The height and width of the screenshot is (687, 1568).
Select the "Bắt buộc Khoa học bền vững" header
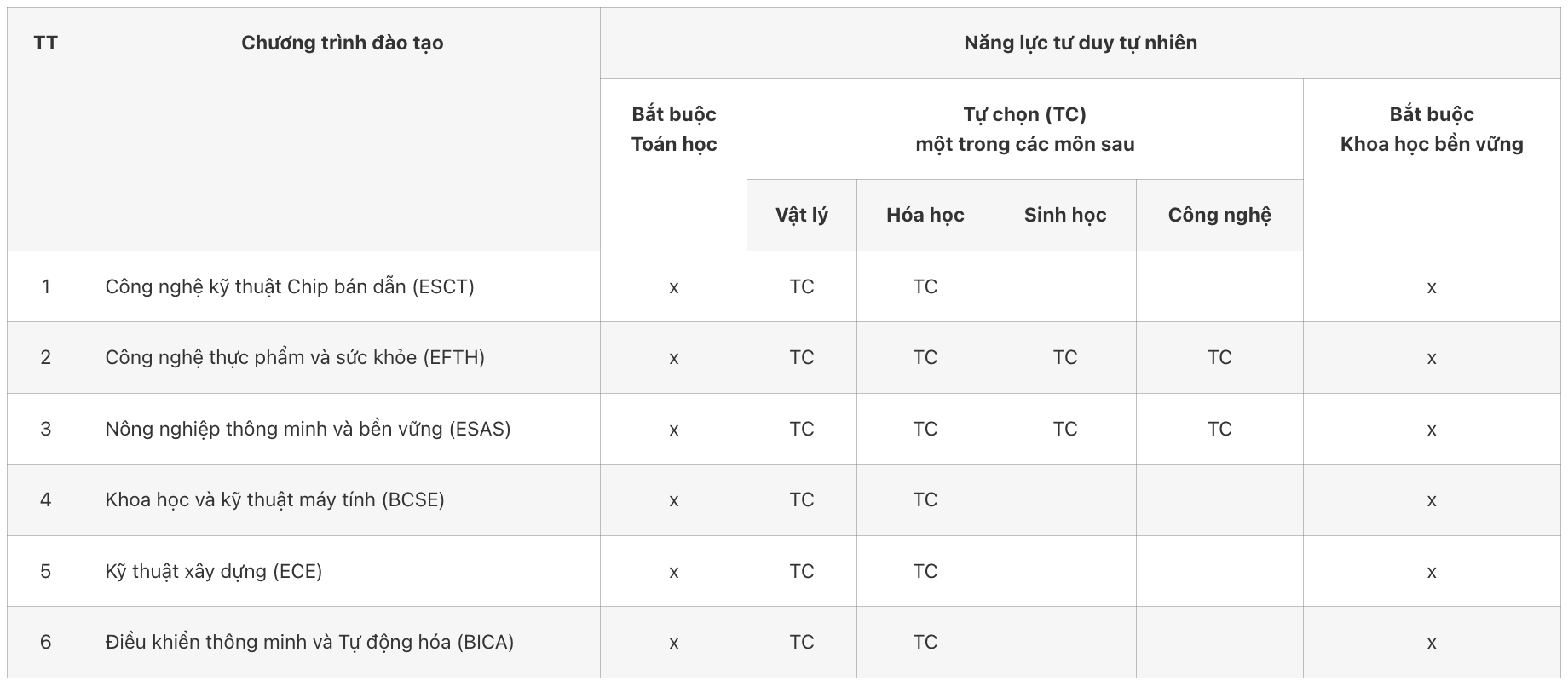(1431, 130)
